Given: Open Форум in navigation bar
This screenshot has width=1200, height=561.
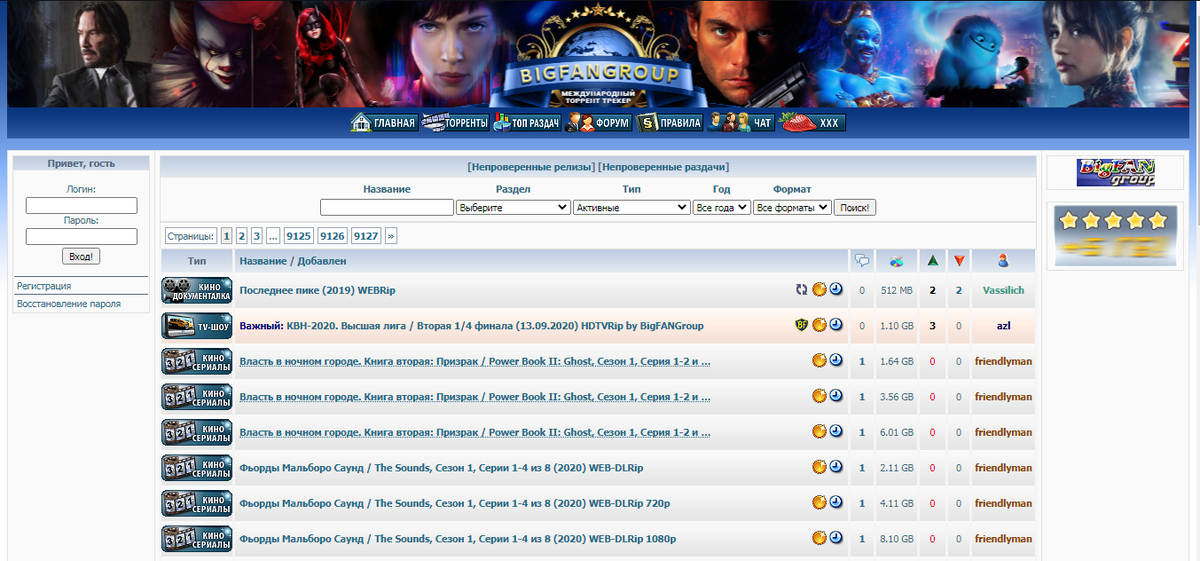Looking at the screenshot, I should (599, 123).
